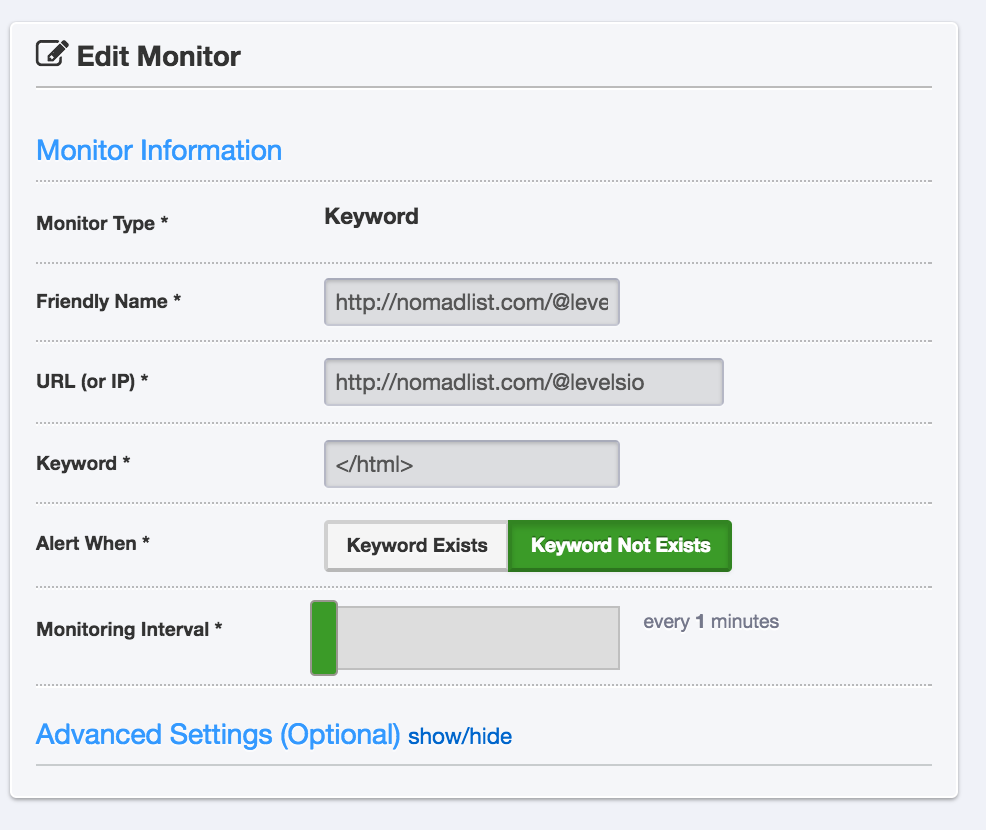Click the Monitor Information heading

159,150
